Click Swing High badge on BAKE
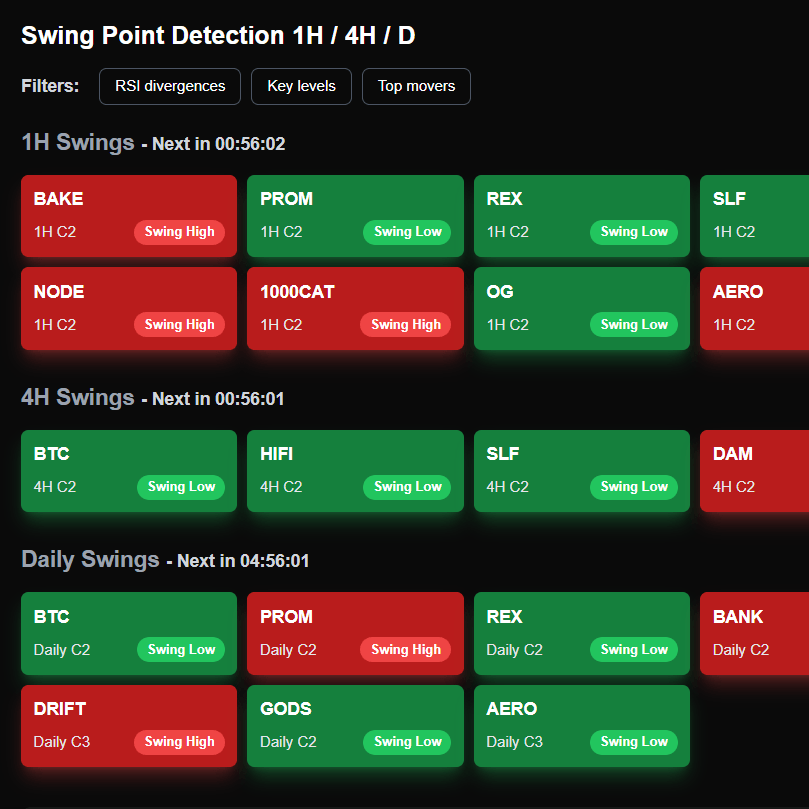809x809 pixels. 179,232
